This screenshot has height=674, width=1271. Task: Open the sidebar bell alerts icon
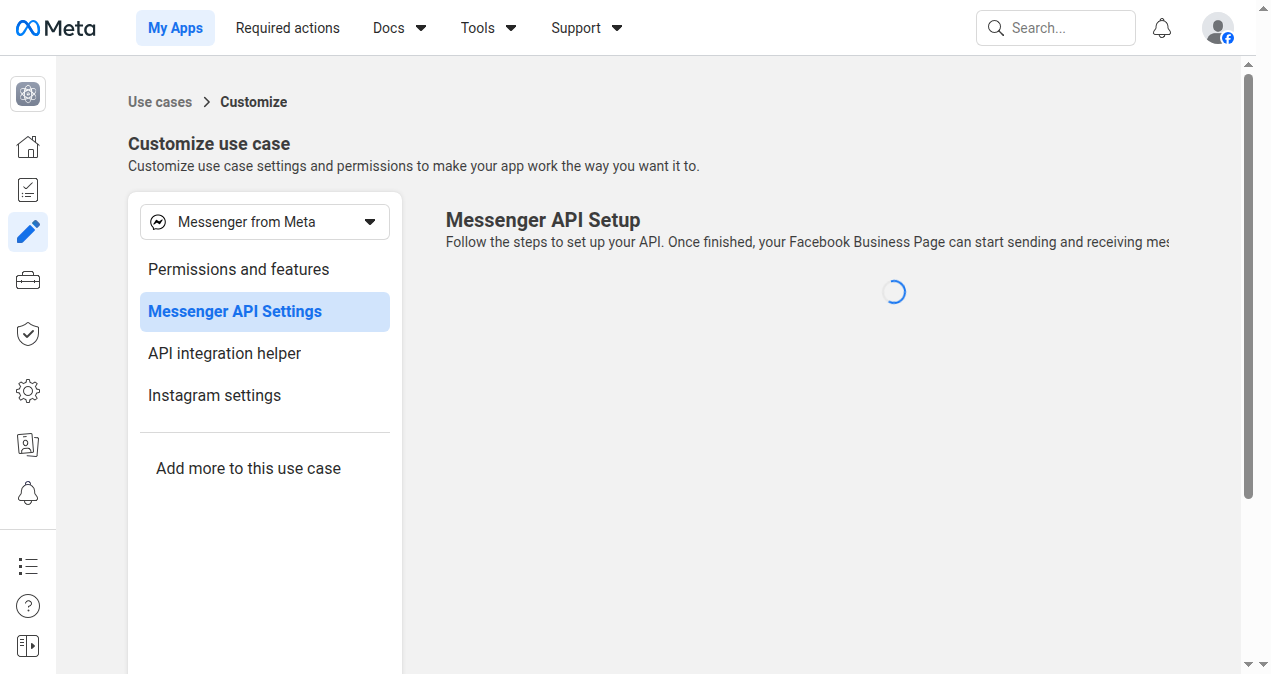click(28, 493)
